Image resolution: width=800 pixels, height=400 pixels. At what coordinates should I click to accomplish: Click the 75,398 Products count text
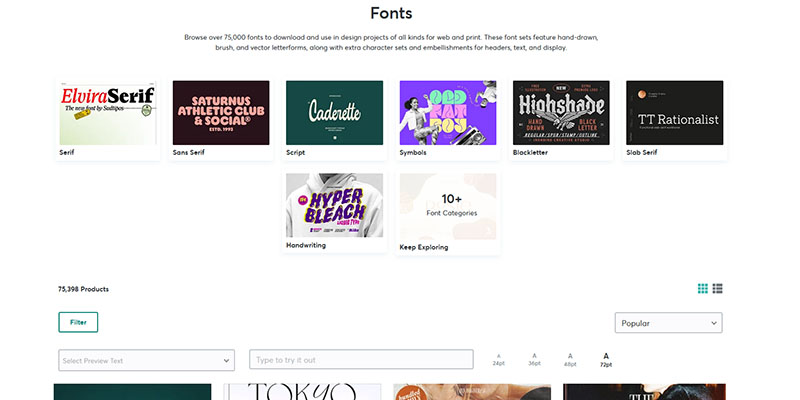click(83, 289)
